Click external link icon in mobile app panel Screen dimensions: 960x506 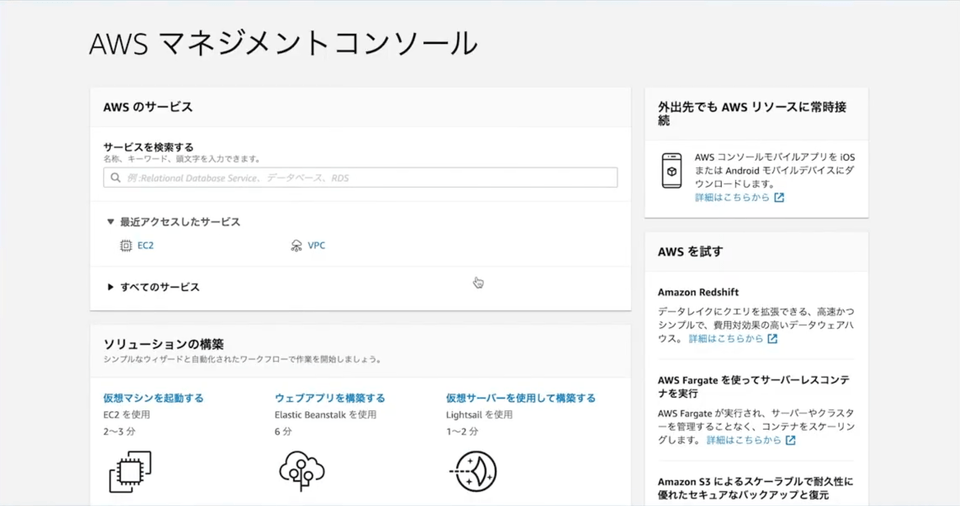click(779, 197)
